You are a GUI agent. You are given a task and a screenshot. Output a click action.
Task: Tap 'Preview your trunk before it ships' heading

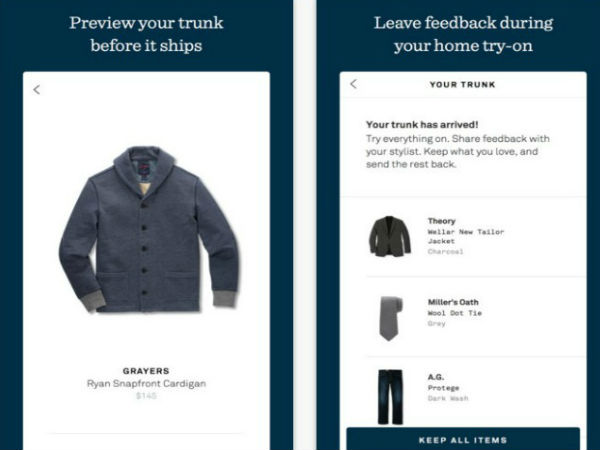(146, 34)
